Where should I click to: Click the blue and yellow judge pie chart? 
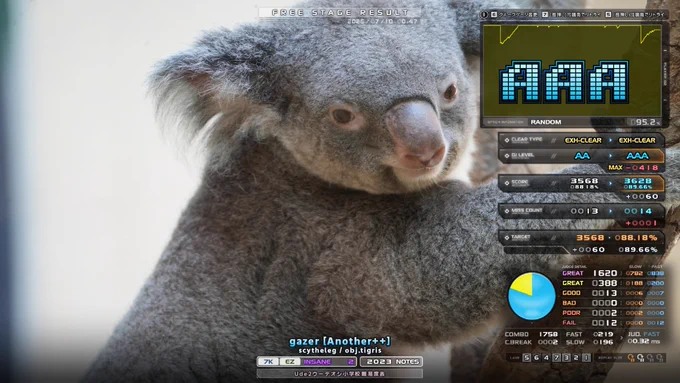[x=532, y=296]
